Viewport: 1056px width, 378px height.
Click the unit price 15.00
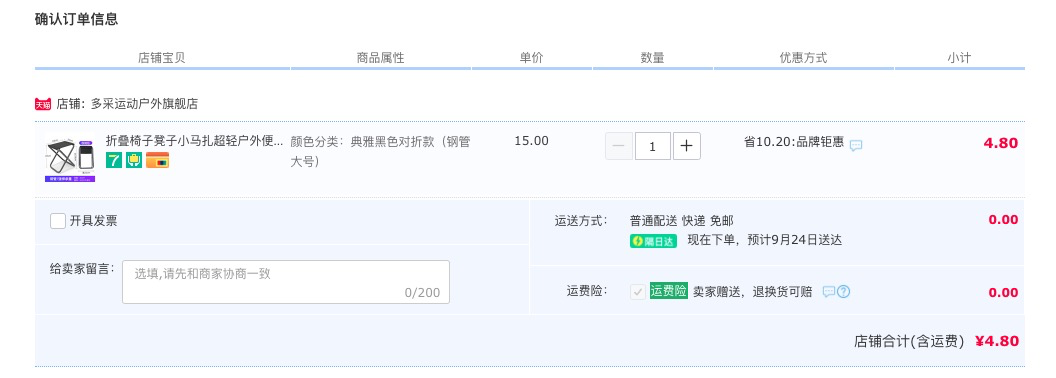[531, 141]
